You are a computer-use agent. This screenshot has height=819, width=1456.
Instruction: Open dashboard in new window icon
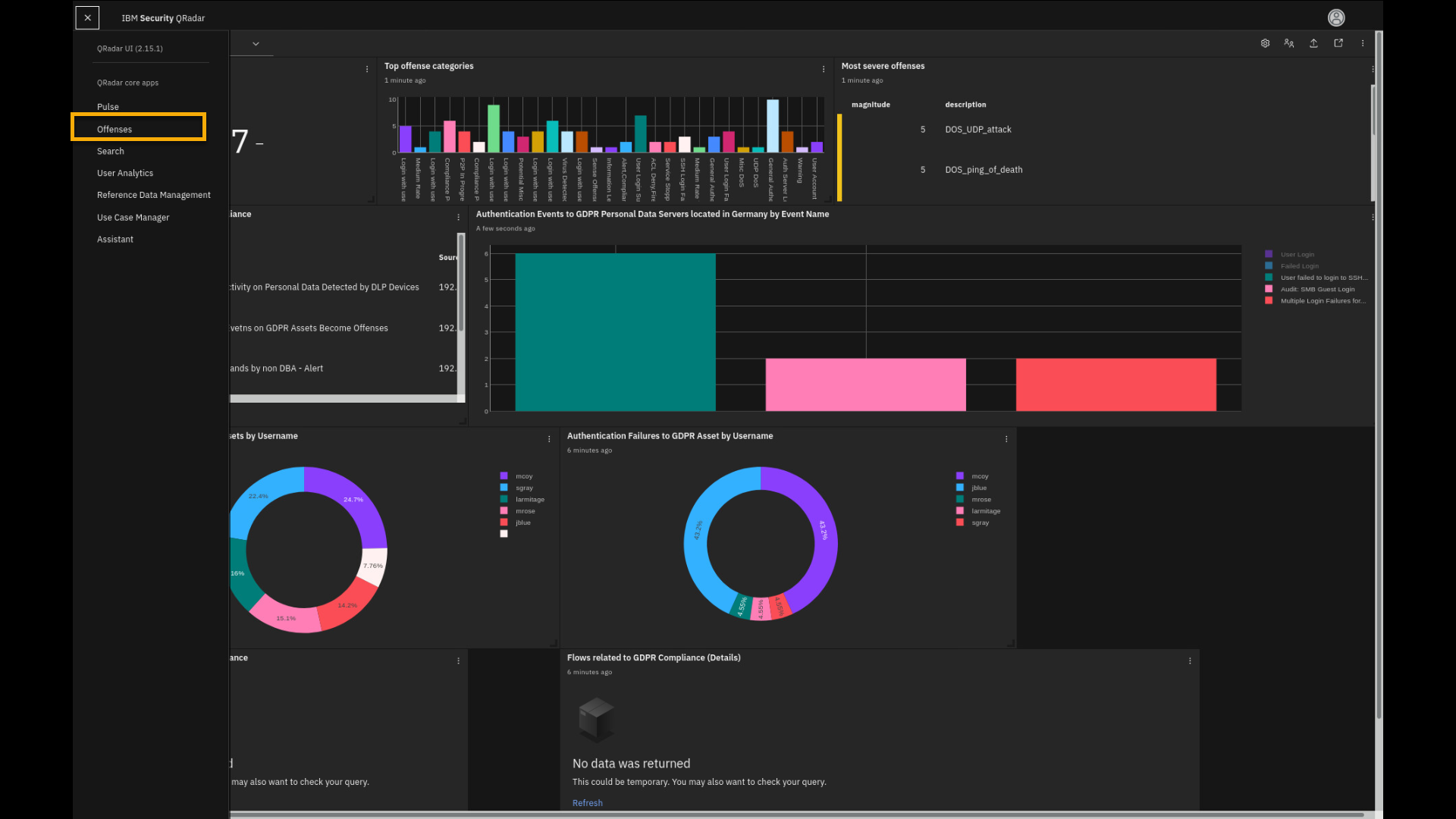pos(1338,43)
